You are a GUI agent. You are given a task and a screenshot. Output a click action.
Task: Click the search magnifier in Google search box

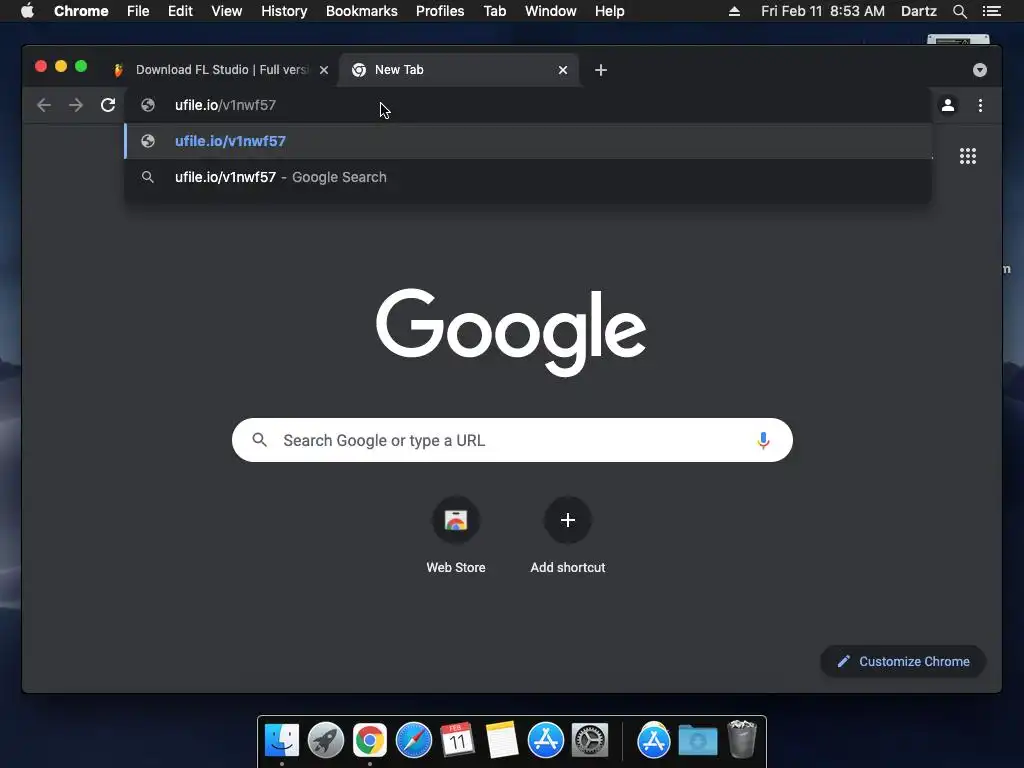260,440
